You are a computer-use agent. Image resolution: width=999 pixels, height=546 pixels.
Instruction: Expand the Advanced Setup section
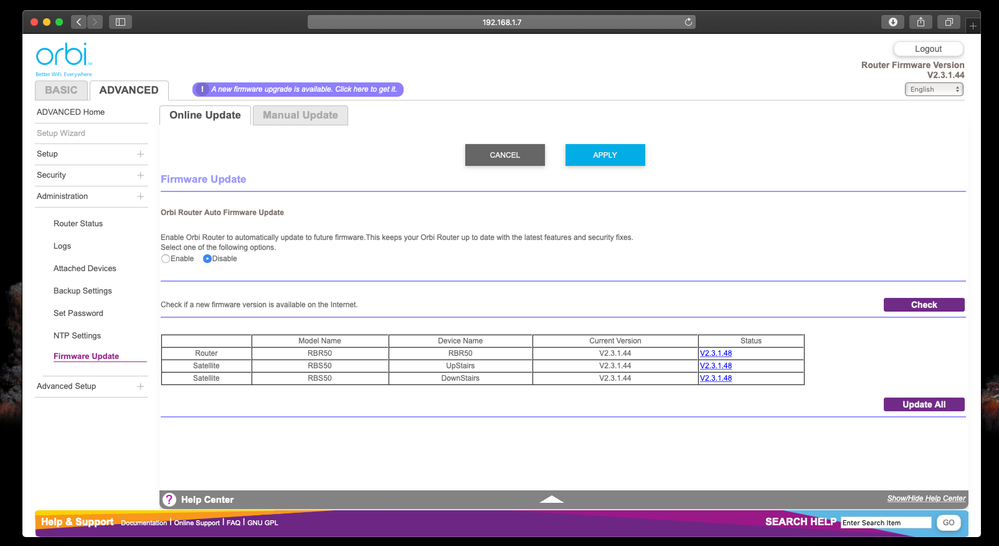point(140,386)
